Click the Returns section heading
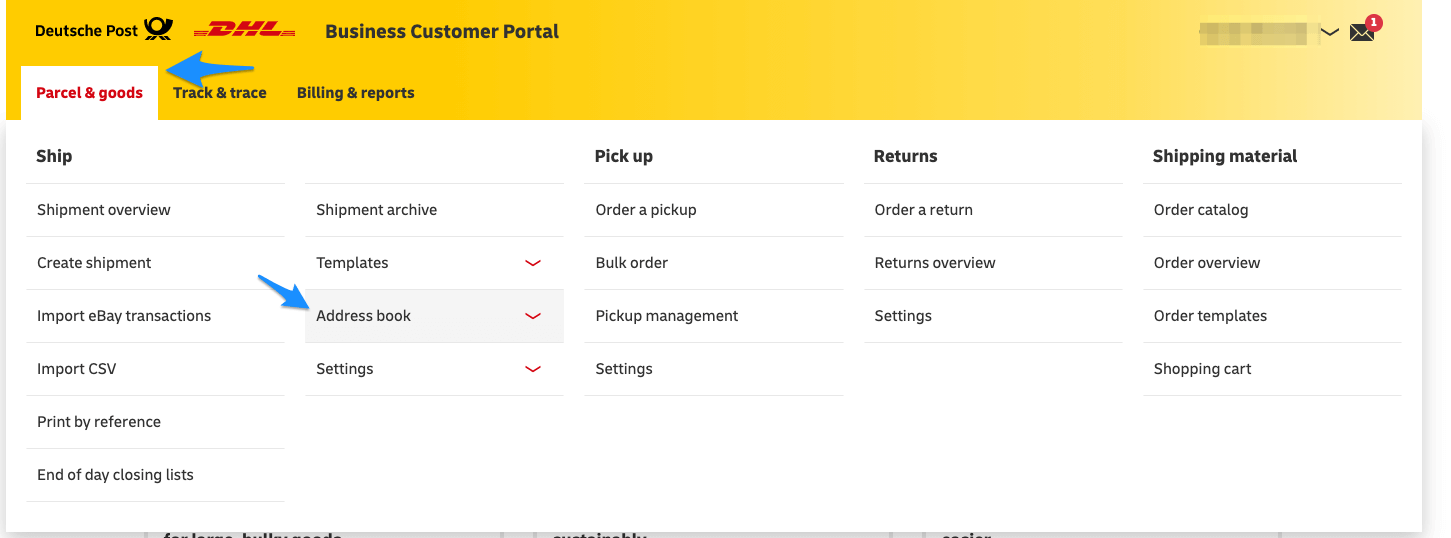 [x=905, y=156]
